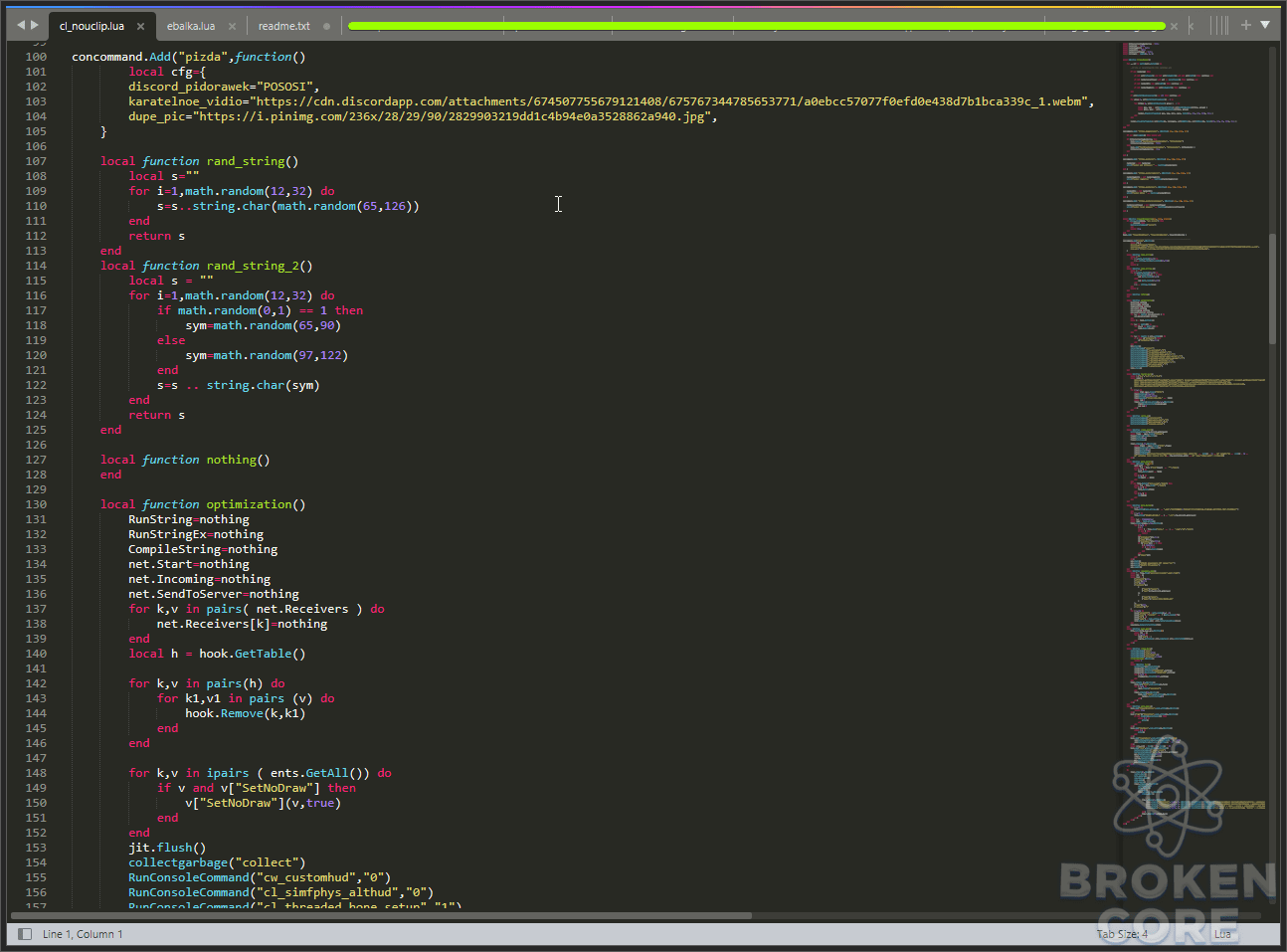Click RunConsoleCommand("cl_simfphys_althud","0") line
Screen dimensions: 1287x952
pos(281,892)
